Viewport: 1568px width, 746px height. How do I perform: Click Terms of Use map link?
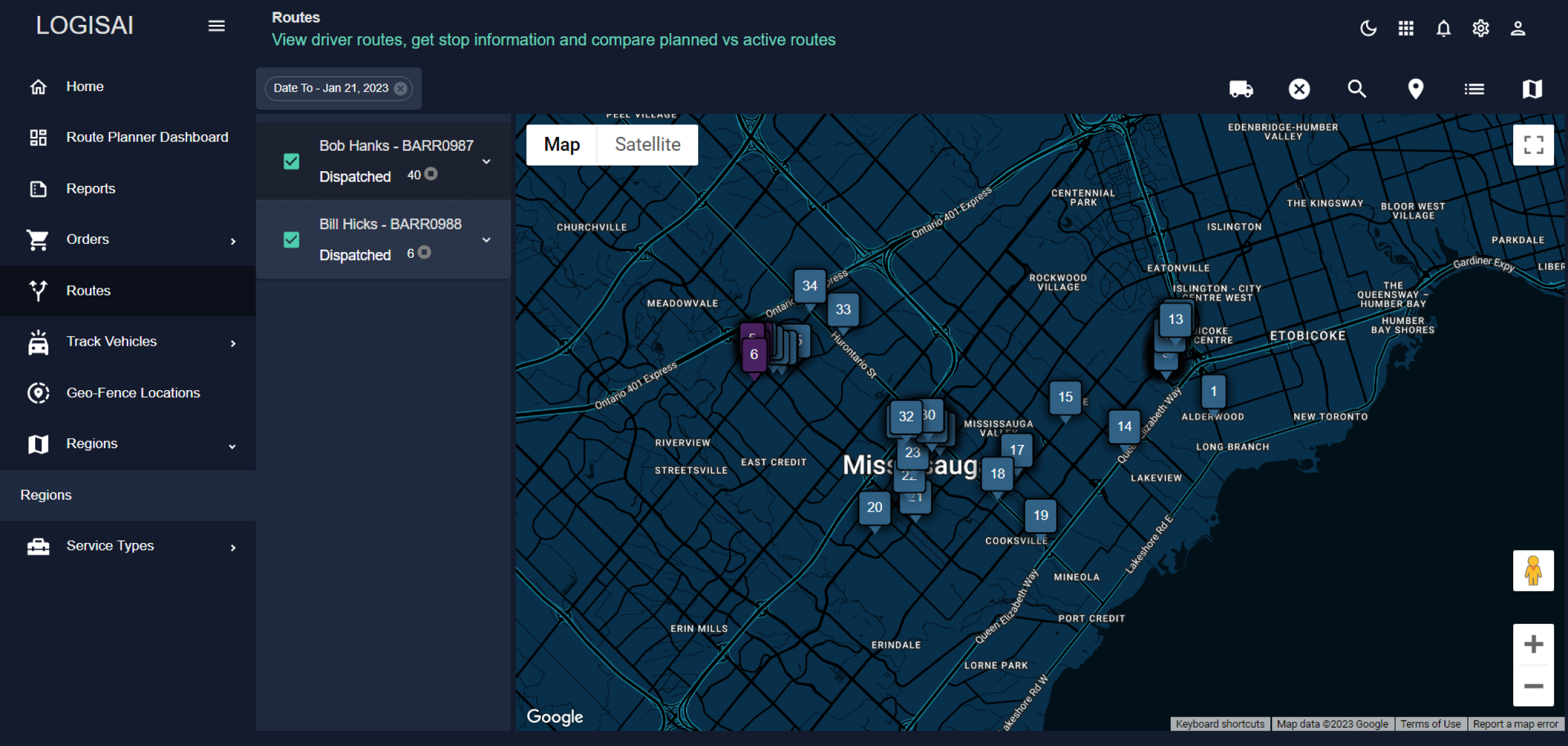[1430, 724]
